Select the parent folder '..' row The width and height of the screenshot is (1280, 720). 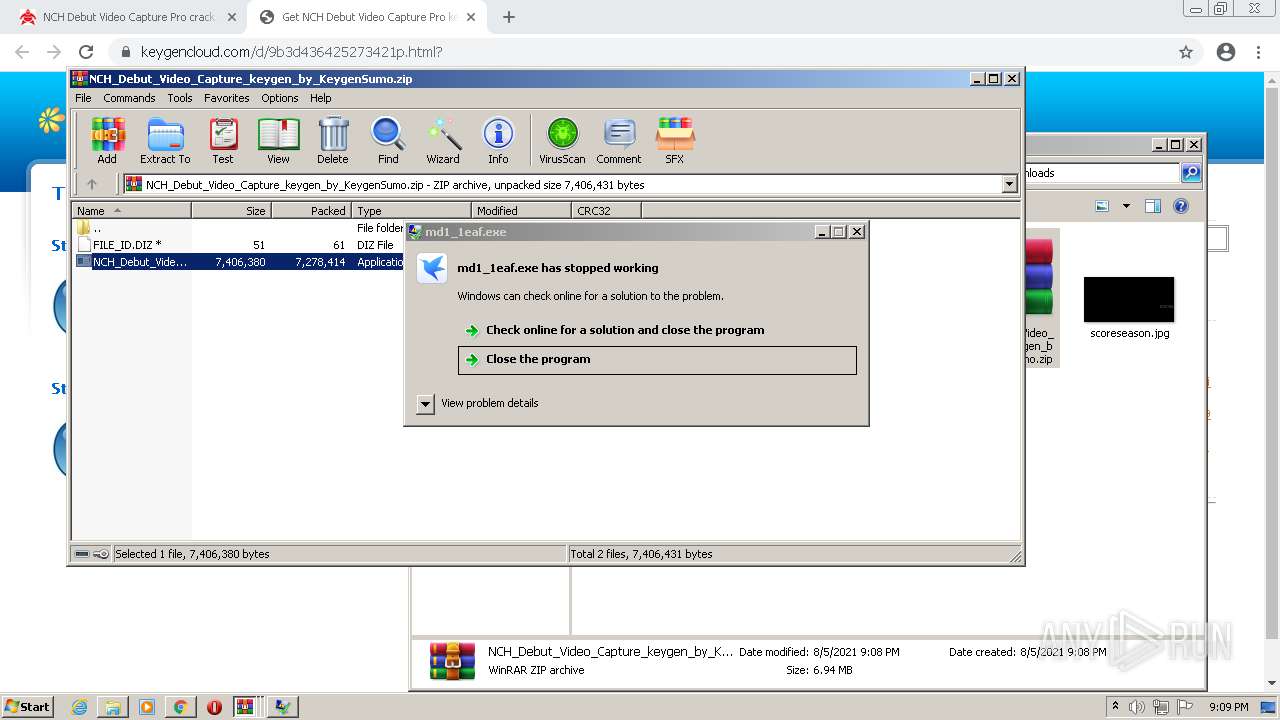click(x=239, y=228)
